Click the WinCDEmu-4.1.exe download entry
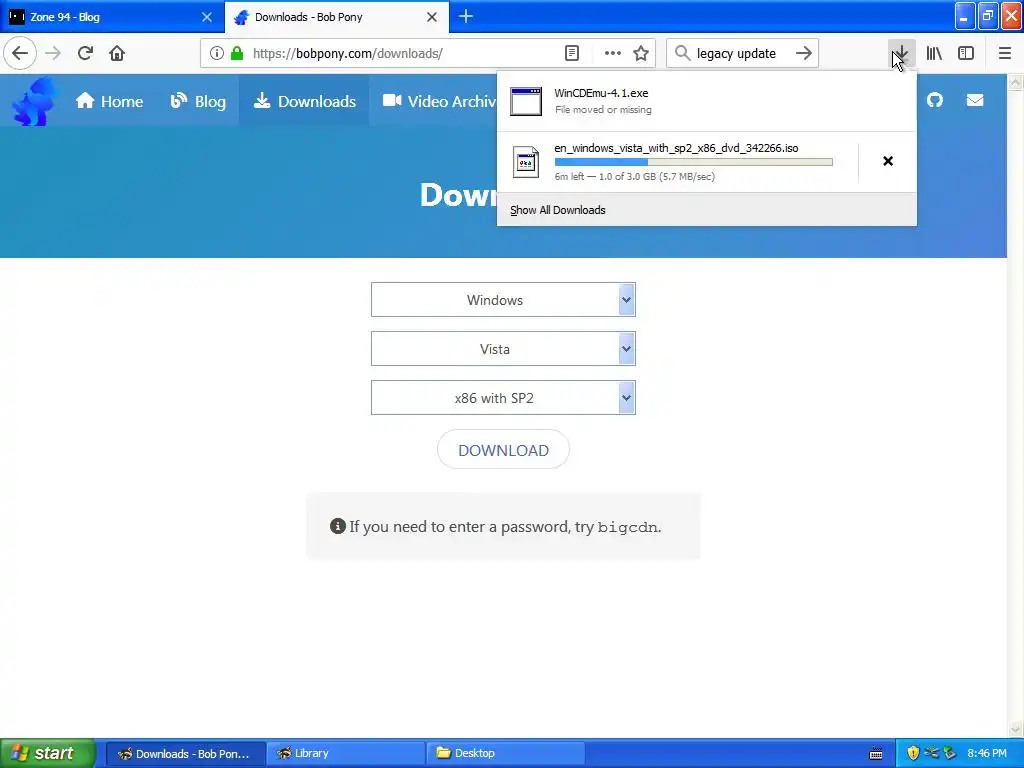 (x=707, y=101)
